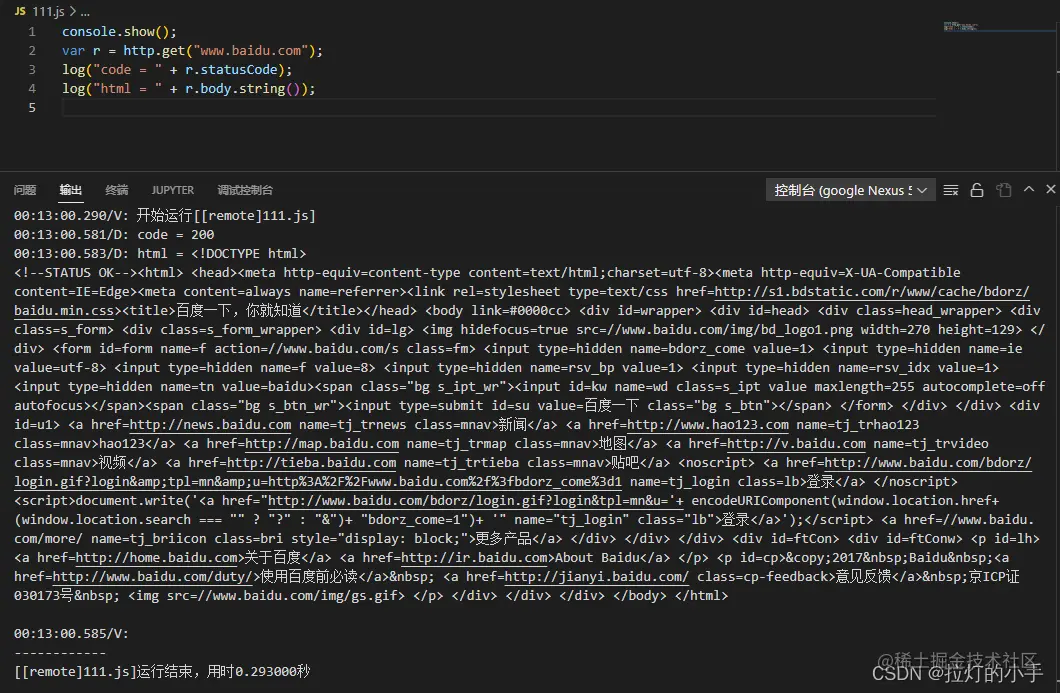Click the r.body.string() log line
The image size is (1060, 693).
[x=189, y=89]
